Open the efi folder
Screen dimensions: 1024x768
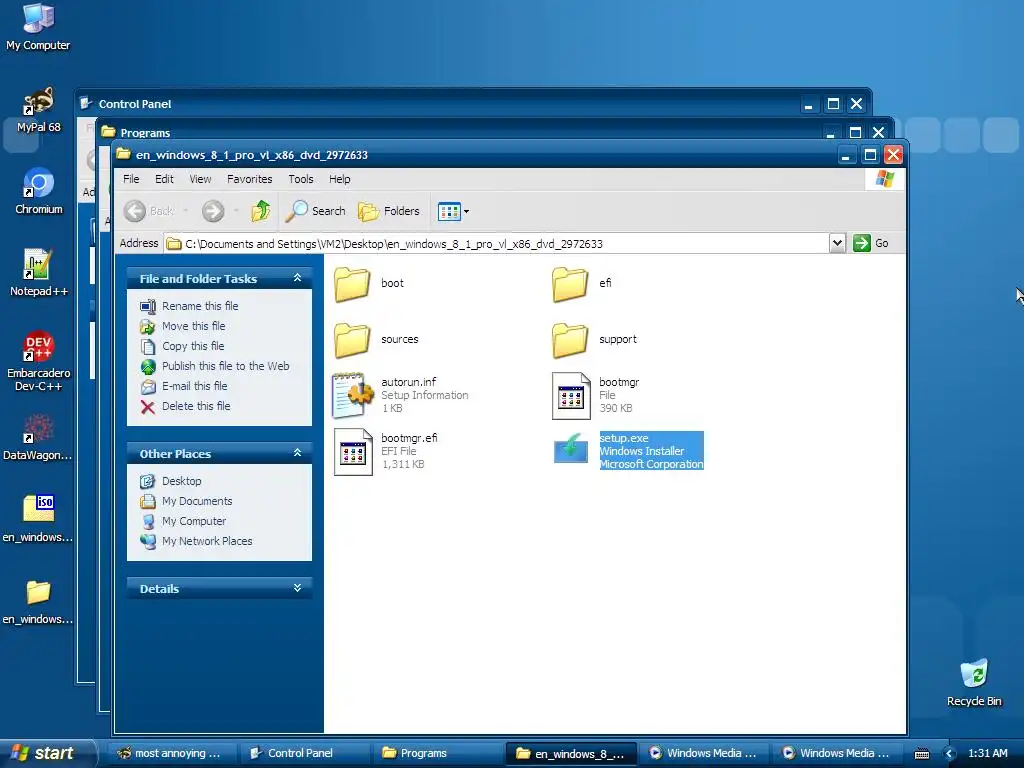pyautogui.click(x=570, y=283)
